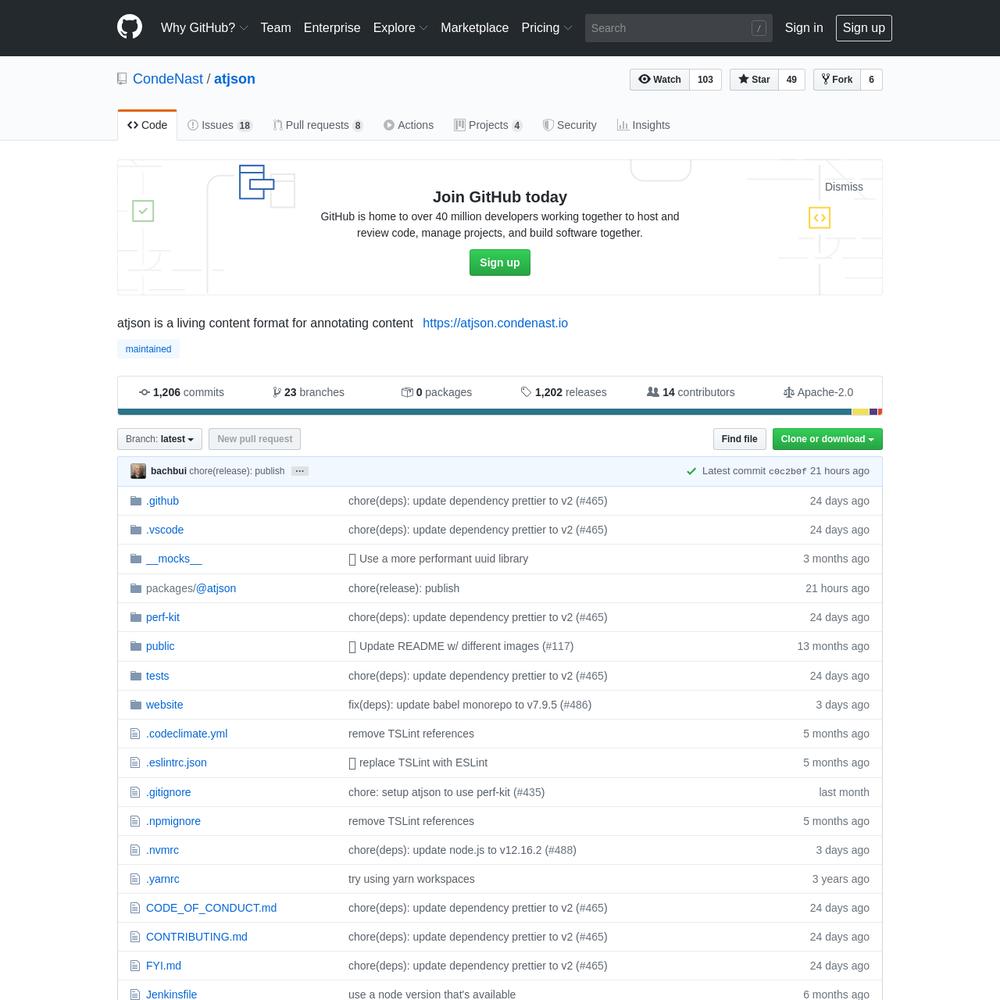Screen dimensions: 1000x1000
Task: Fork the atjson repository
Action: pos(837,79)
